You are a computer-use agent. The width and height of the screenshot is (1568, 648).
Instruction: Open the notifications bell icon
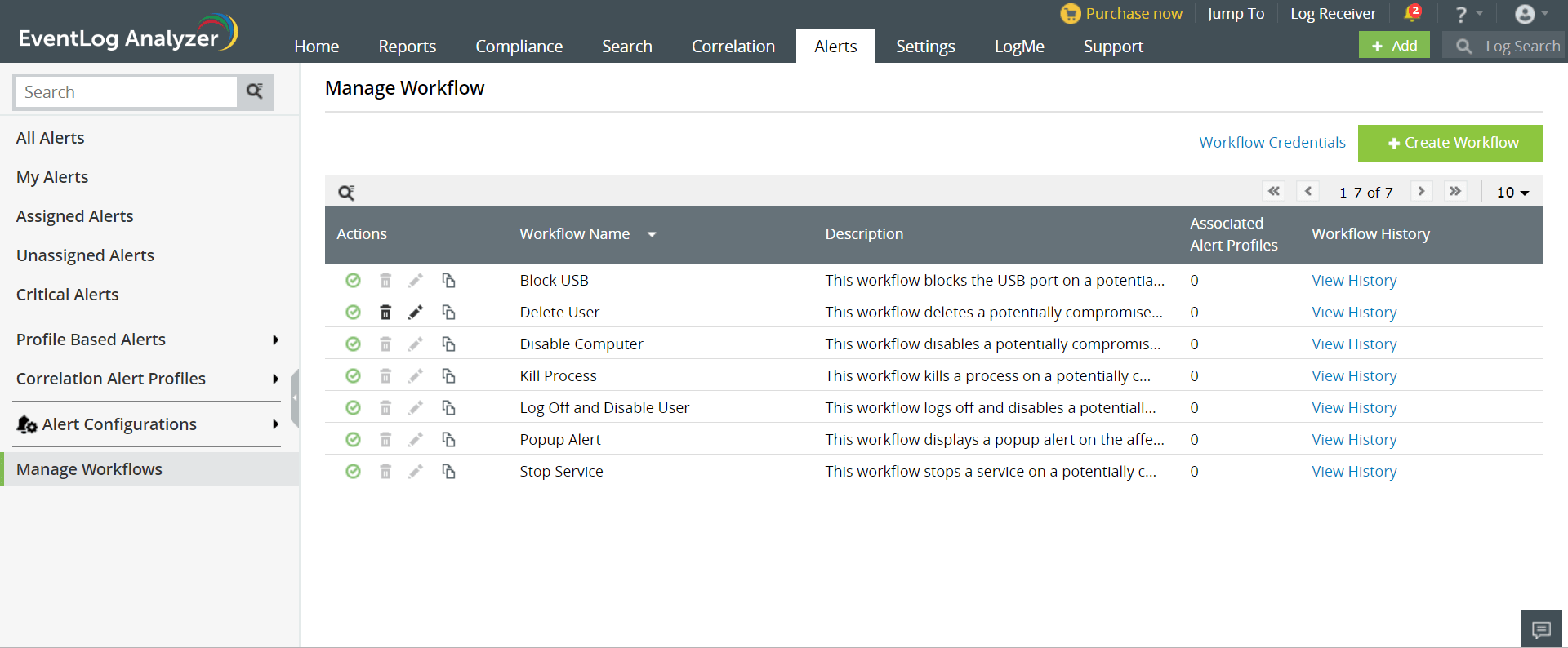tap(1411, 14)
